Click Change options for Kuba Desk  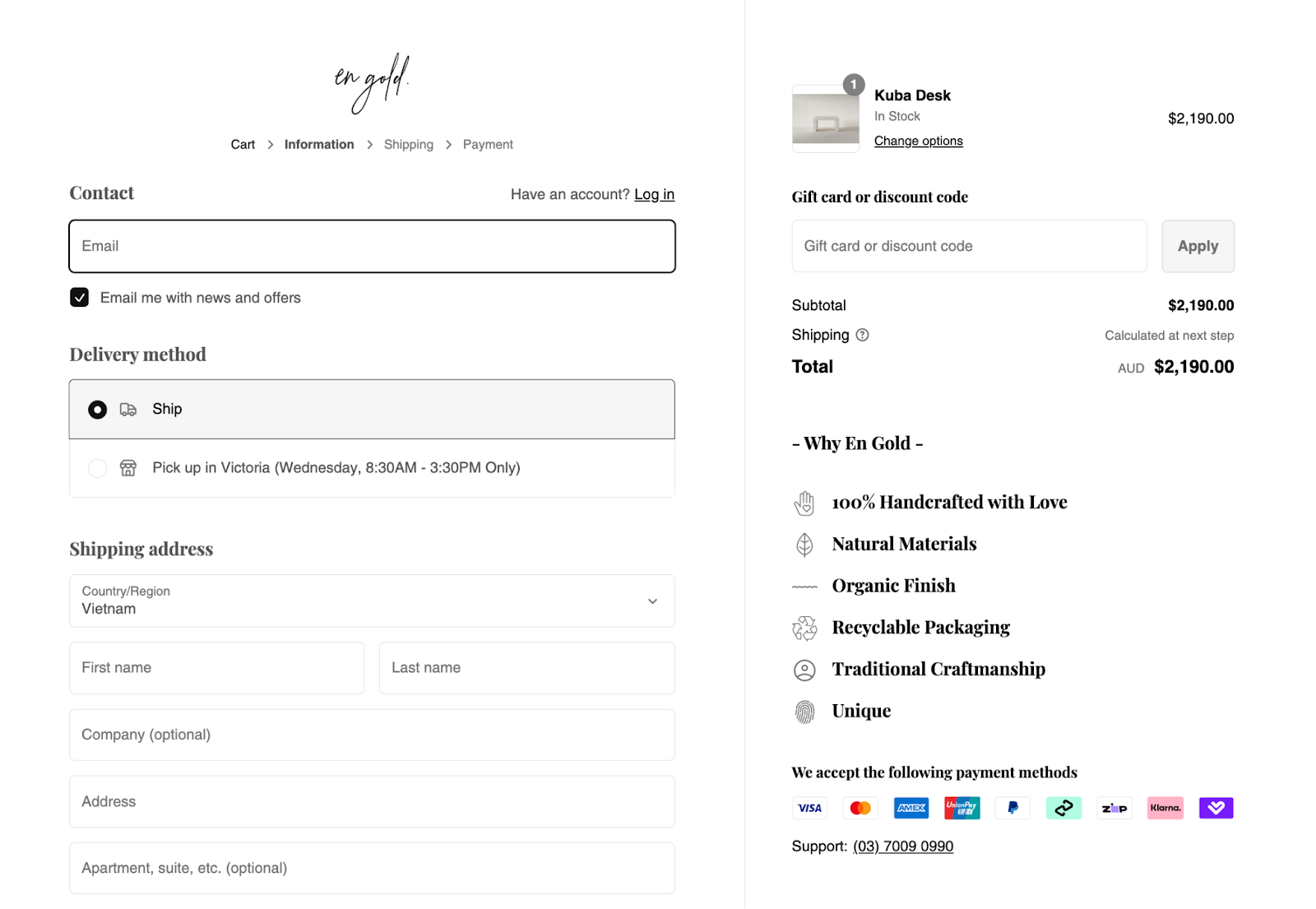(918, 141)
